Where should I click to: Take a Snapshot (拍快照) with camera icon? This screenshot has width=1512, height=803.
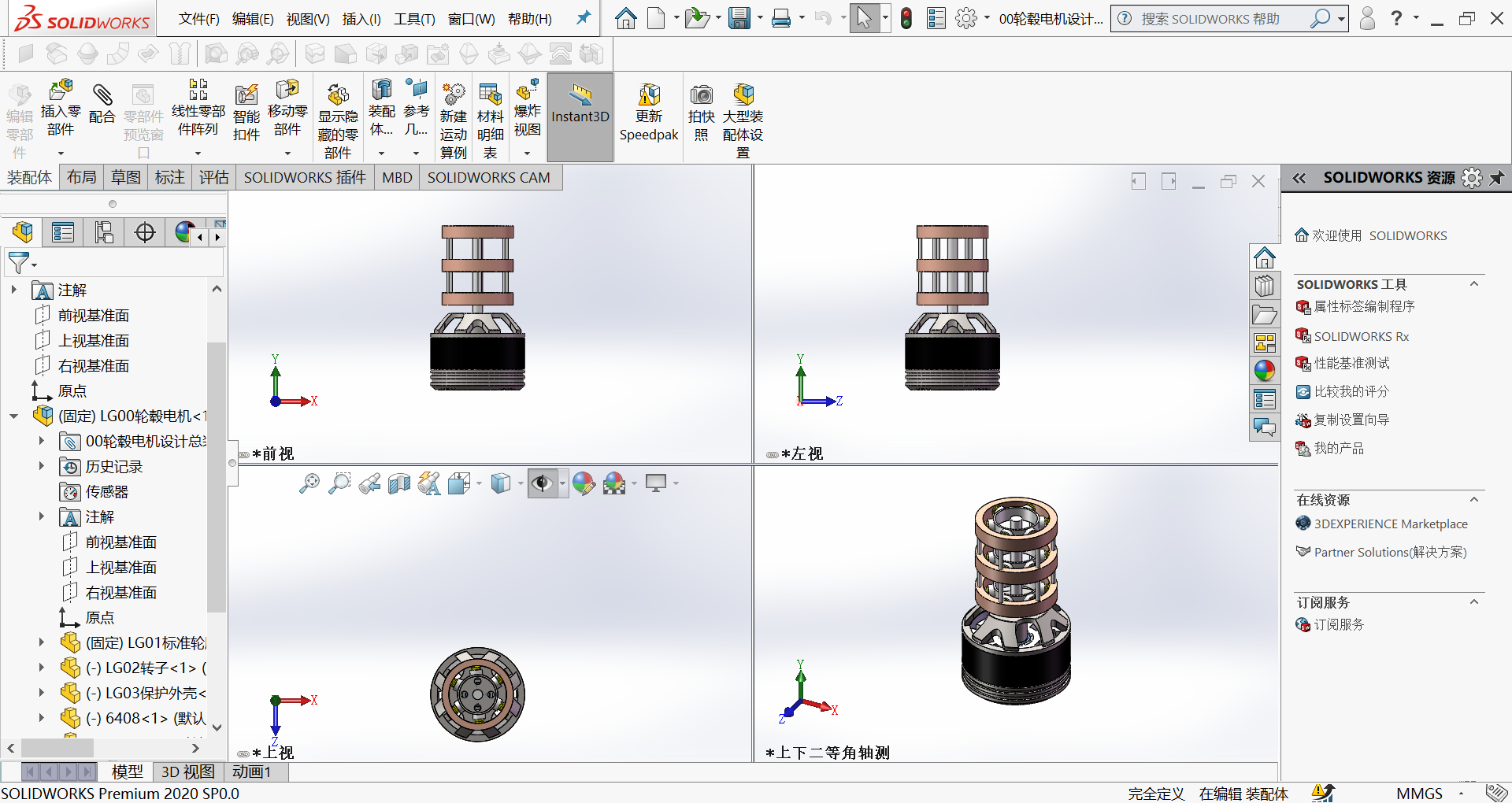pyautogui.click(x=702, y=113)
